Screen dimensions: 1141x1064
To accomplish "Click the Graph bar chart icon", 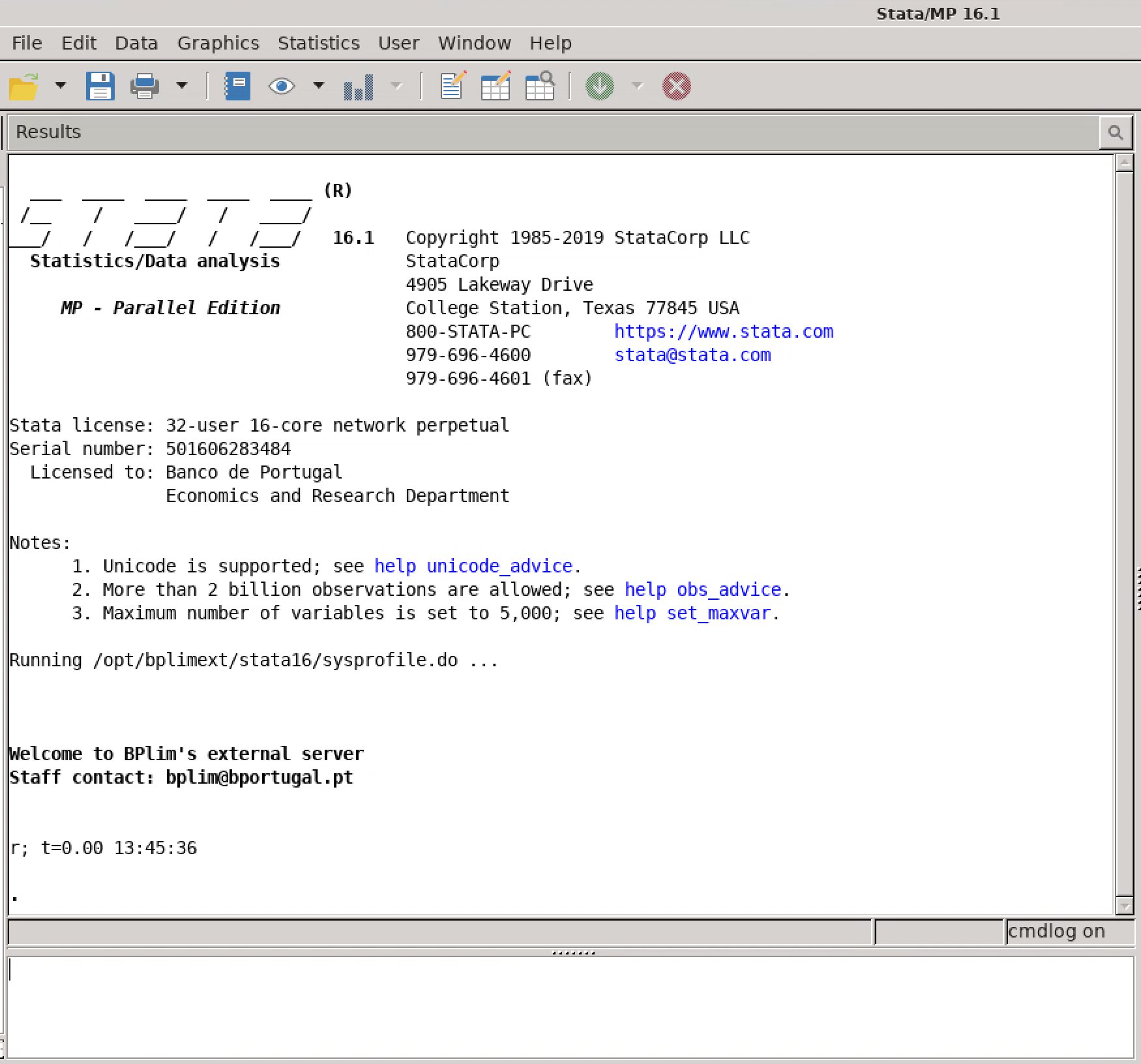I will (359, 86).
